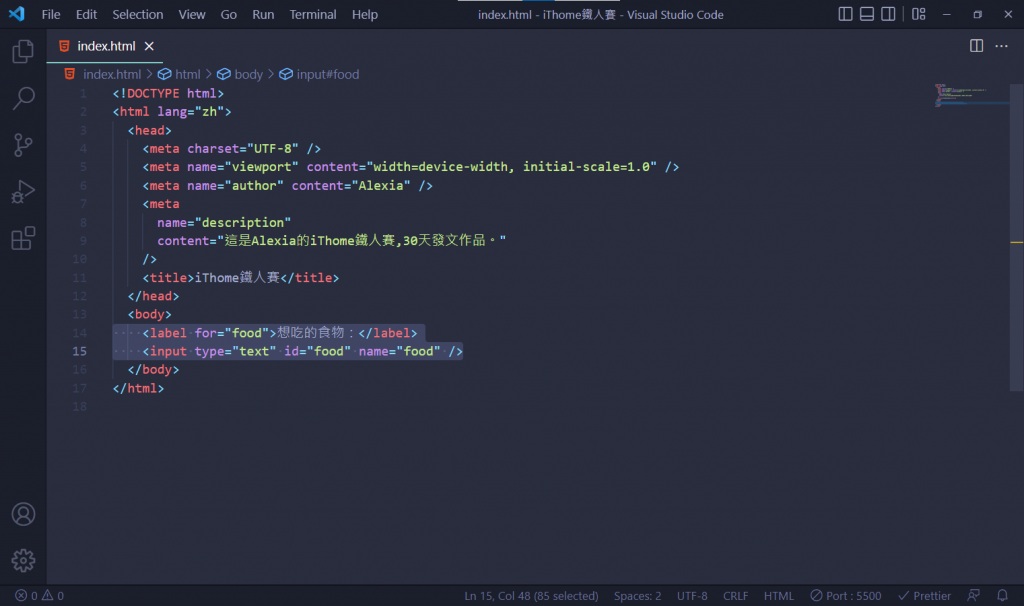Click the closing </body> tag line

[153, 370]
